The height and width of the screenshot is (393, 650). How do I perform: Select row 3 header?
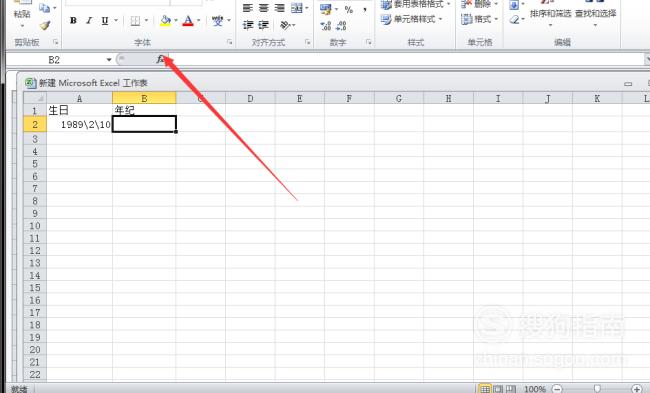click(x=35, y=139)
